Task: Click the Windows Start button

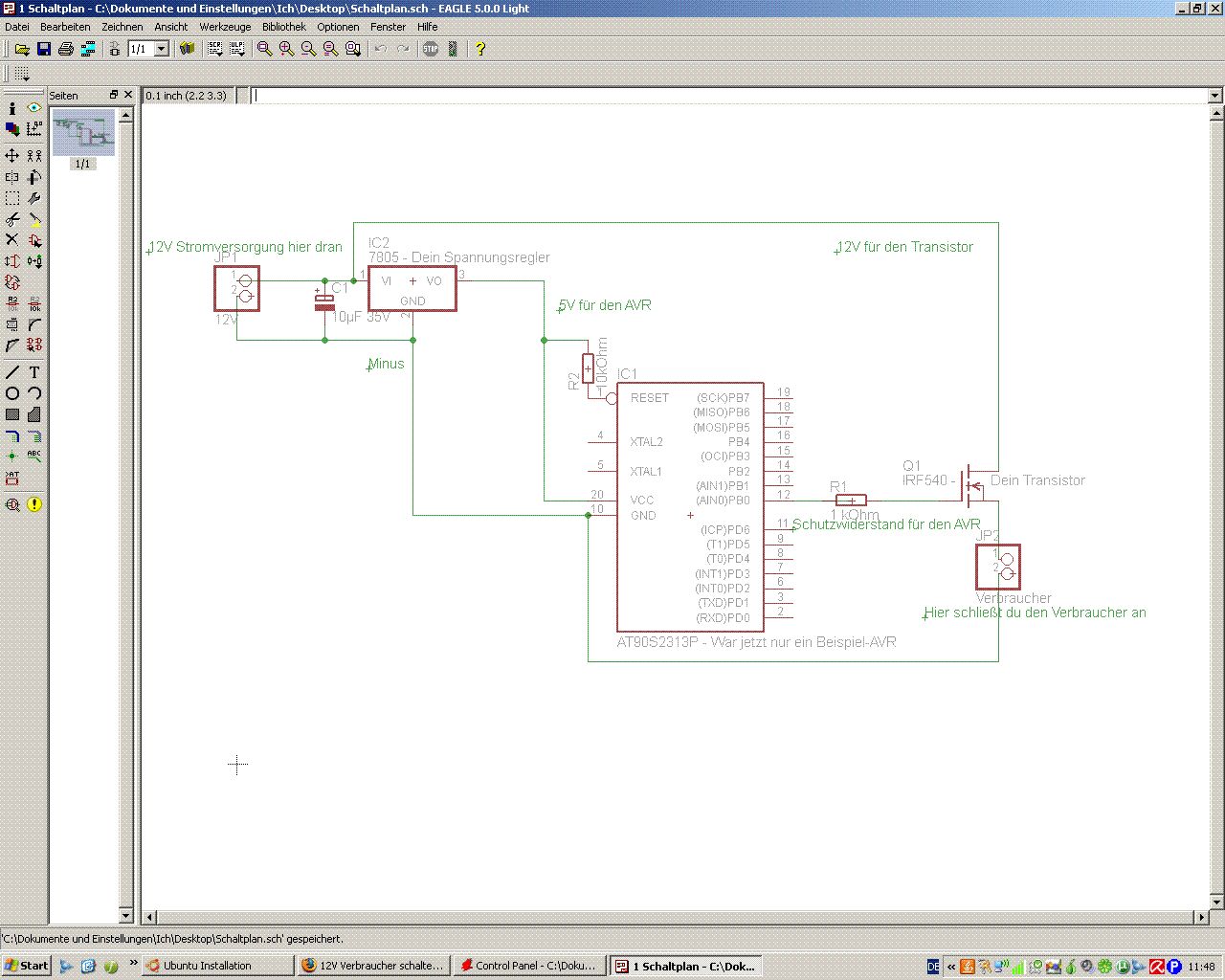Action: 26,966
